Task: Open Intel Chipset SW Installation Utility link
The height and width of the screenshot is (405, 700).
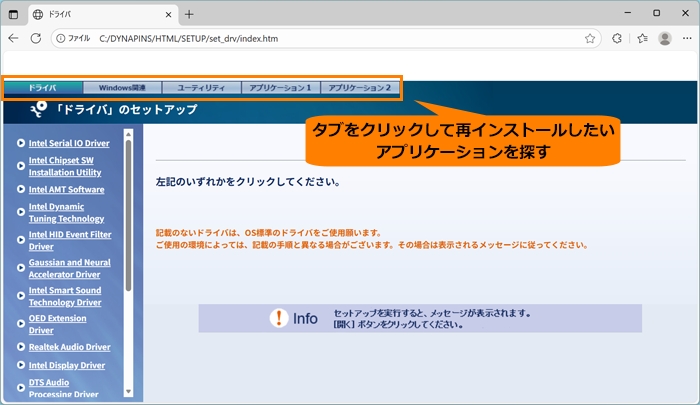Action: point(65,166)
